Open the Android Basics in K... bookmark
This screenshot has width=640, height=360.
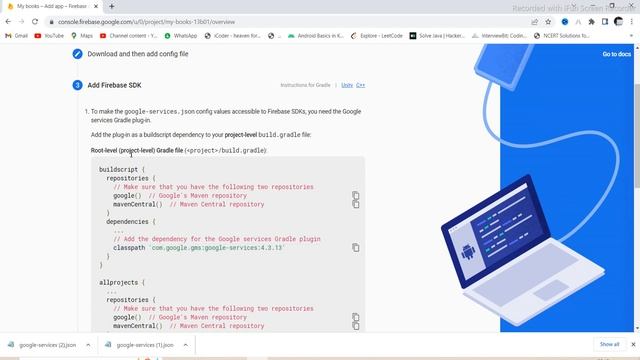pos(316,36)
